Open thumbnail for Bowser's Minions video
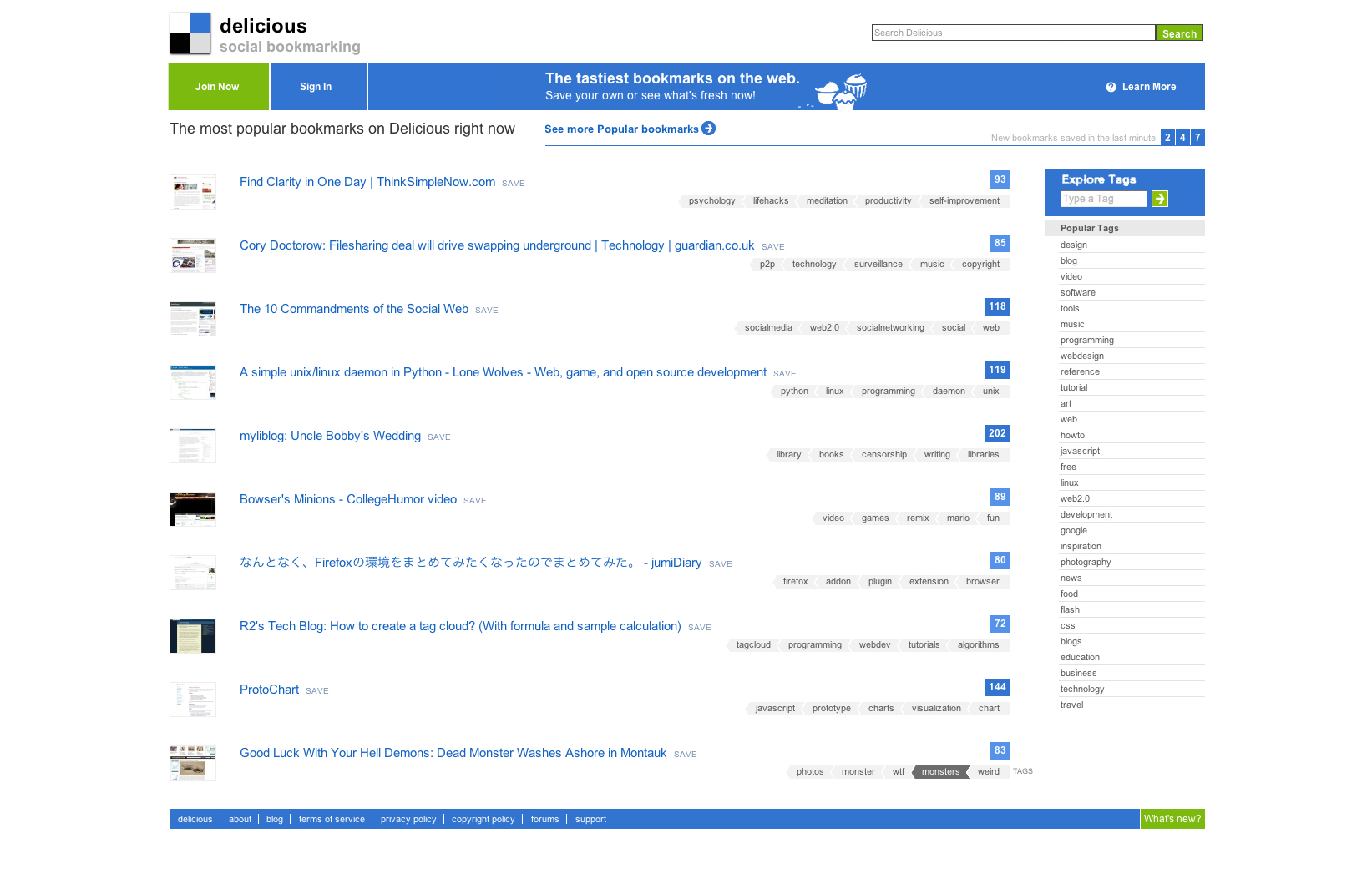 [193, 509]
